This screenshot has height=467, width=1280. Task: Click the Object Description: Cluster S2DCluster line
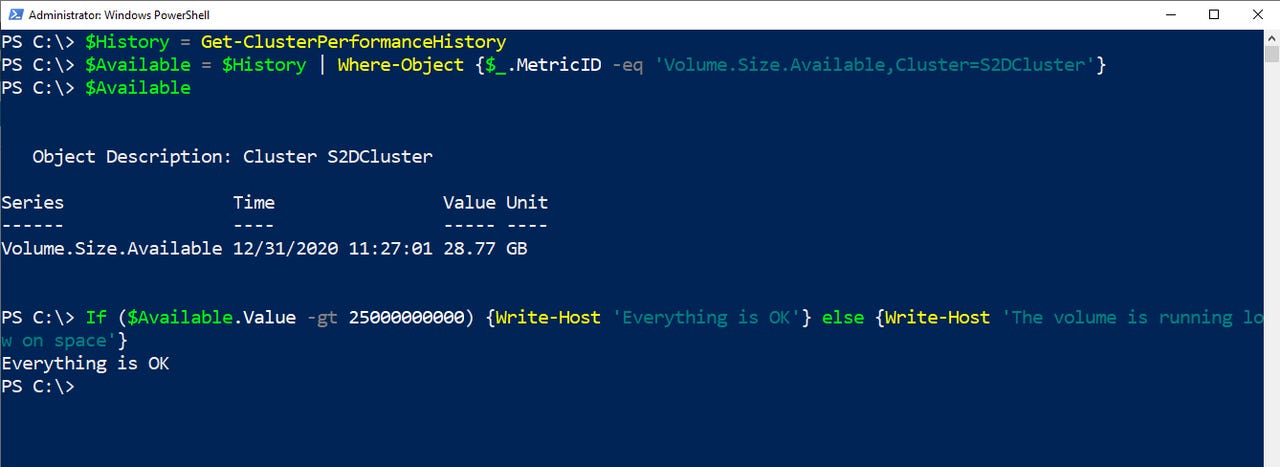(232, 156)
